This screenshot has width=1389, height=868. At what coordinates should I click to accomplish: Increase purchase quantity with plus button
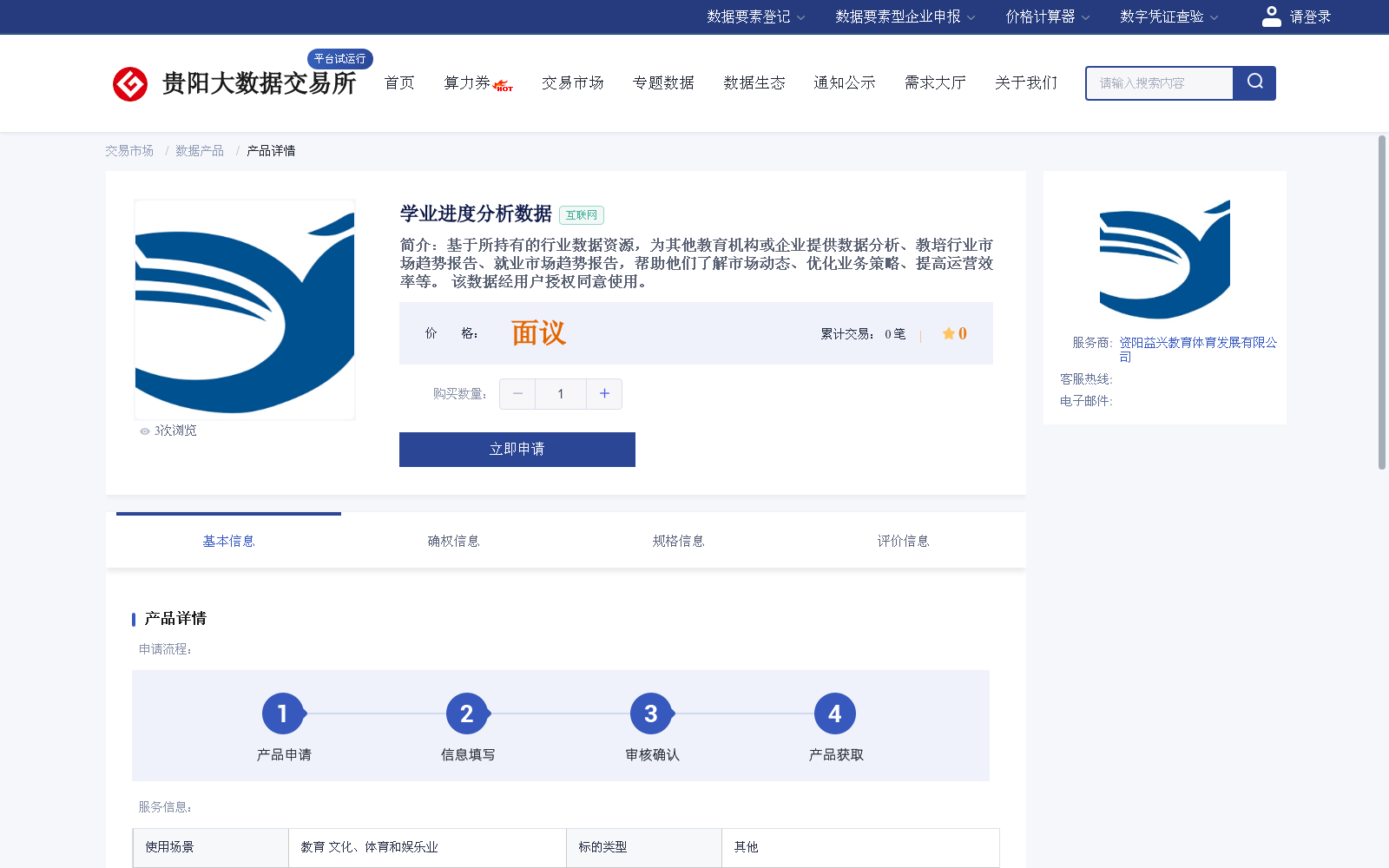click(x=604, y=394)
